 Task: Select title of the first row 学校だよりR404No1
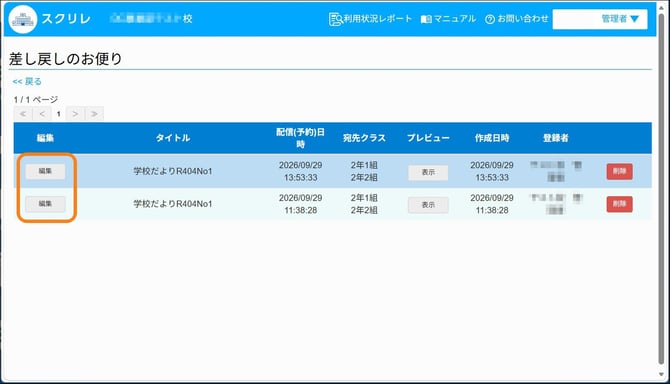[x=173, y=171]
